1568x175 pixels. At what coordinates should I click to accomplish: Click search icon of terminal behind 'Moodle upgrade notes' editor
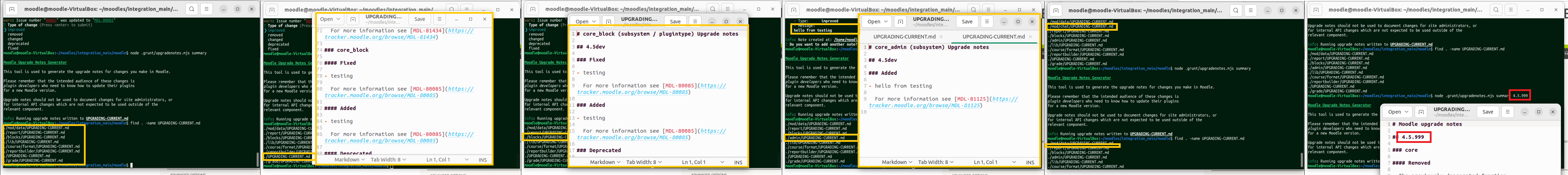click(x=1496, y=10)
